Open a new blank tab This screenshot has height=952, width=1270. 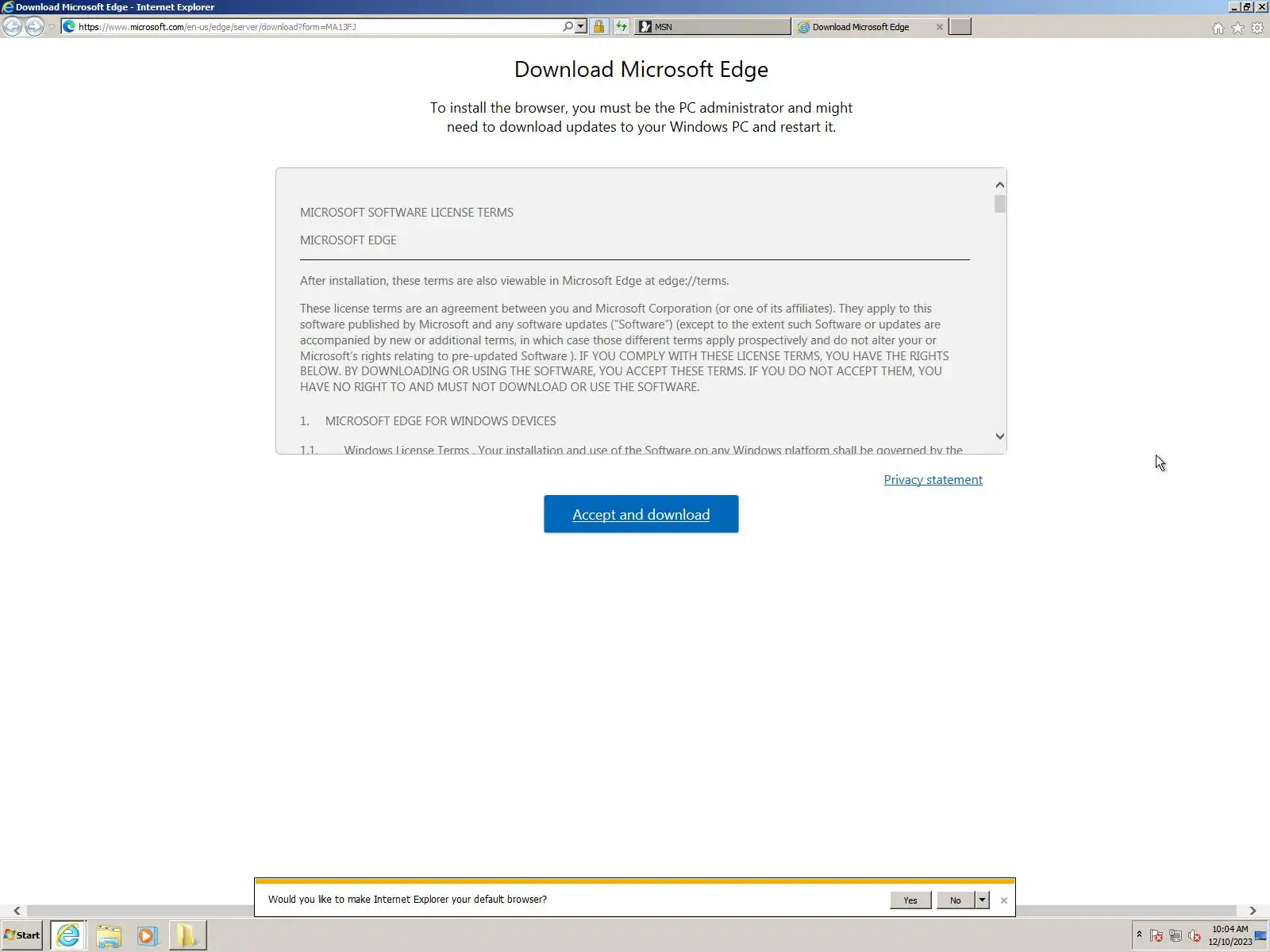(960, 26)
